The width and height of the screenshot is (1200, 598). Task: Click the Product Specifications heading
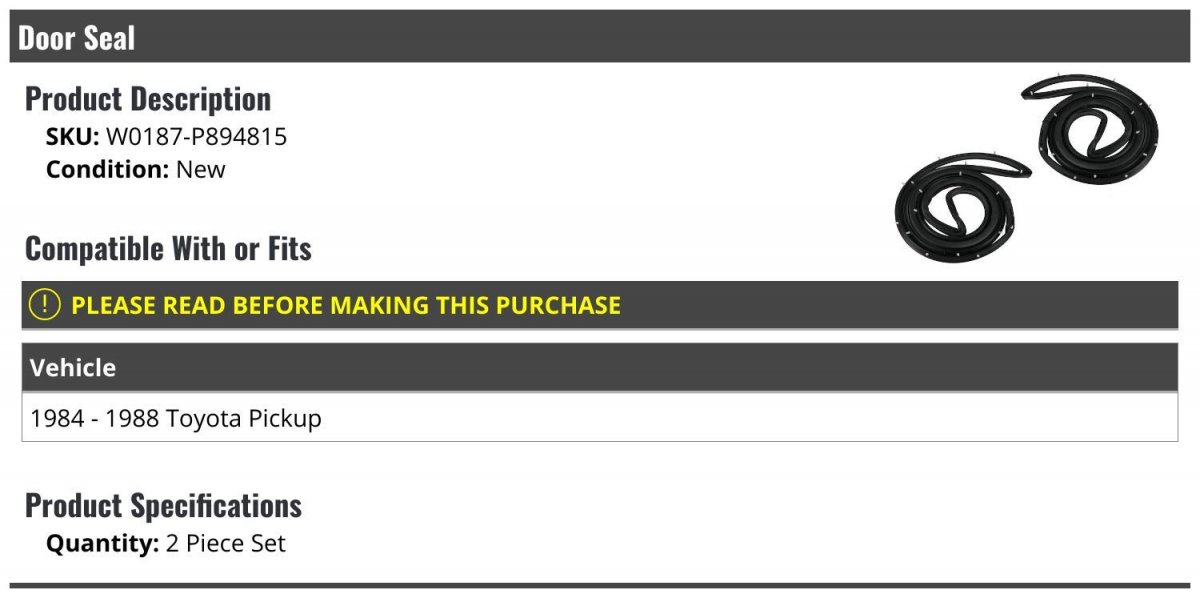pos(163,506)
